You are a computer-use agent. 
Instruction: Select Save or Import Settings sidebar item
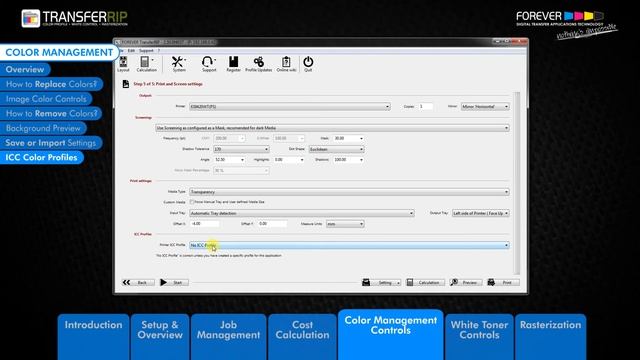click(x=51, y=143)
